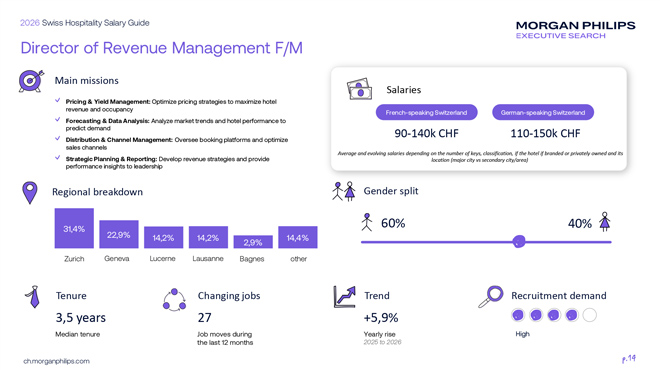Click the page number p.14
This screenshot has height=370, width=660.
pos(629,359)
